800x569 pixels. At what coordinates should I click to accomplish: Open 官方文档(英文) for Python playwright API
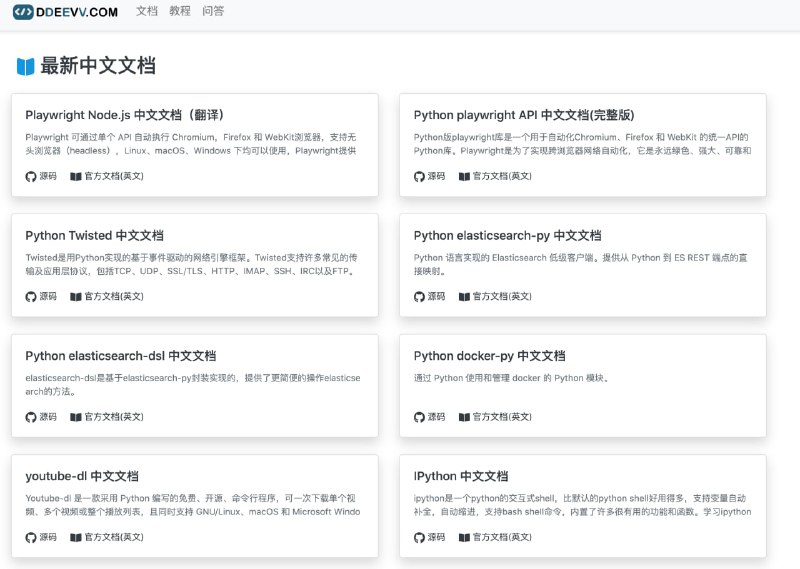coord(502,176)
